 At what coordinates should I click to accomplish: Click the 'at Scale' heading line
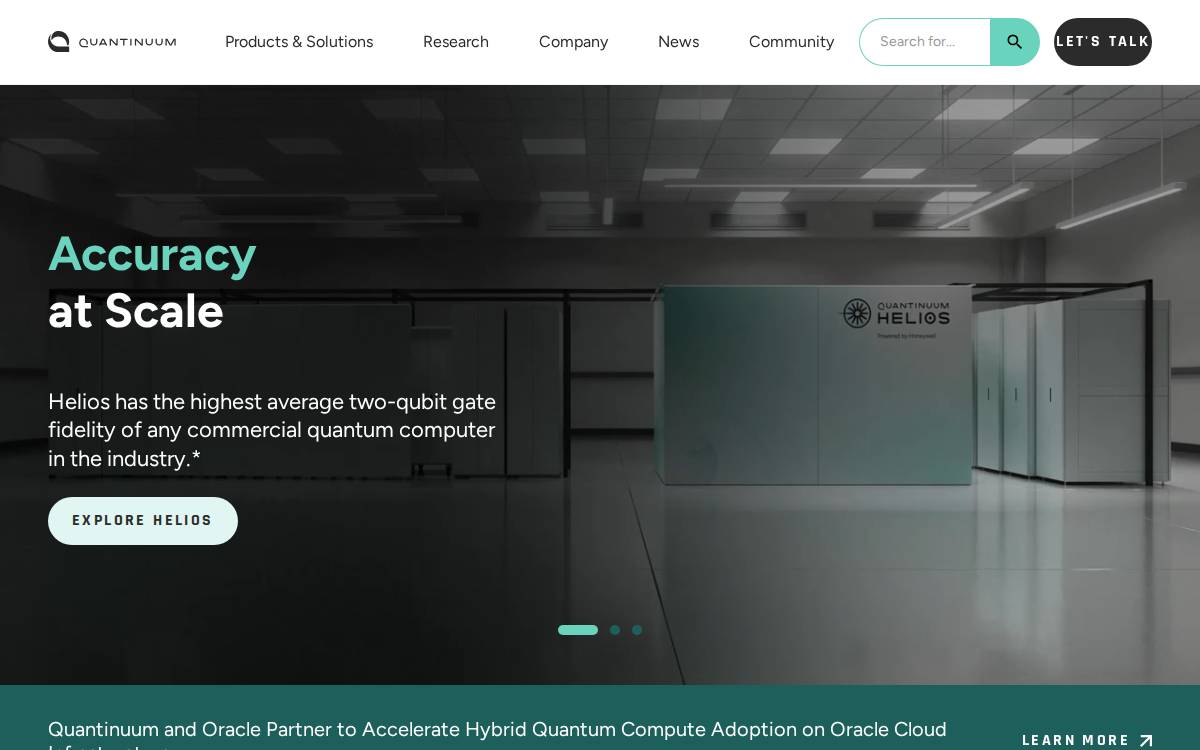(136, 311)
